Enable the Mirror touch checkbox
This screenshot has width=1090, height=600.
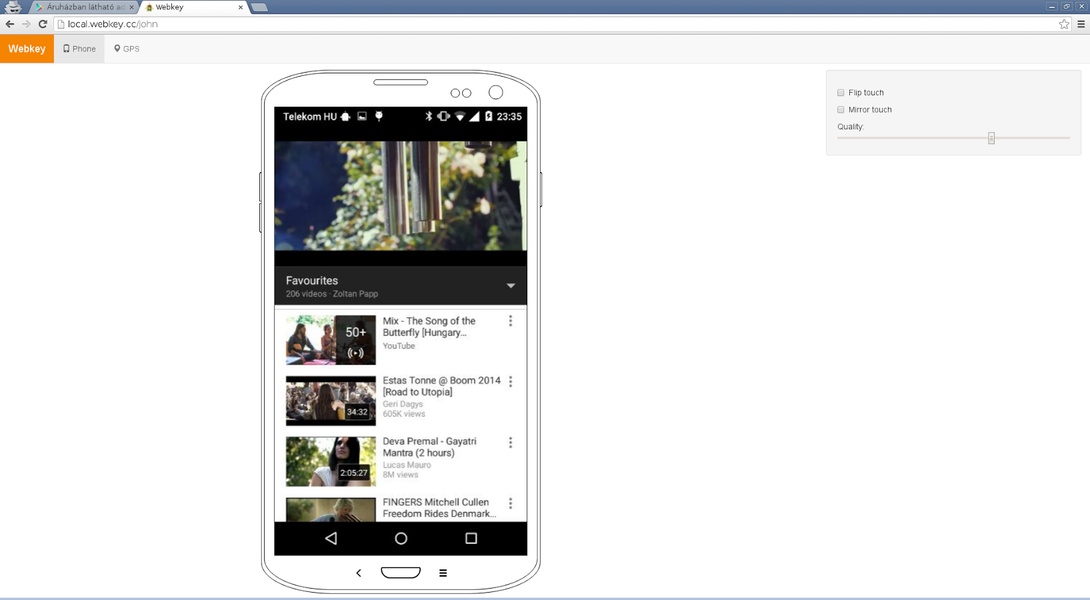click(x=840, y=110)
